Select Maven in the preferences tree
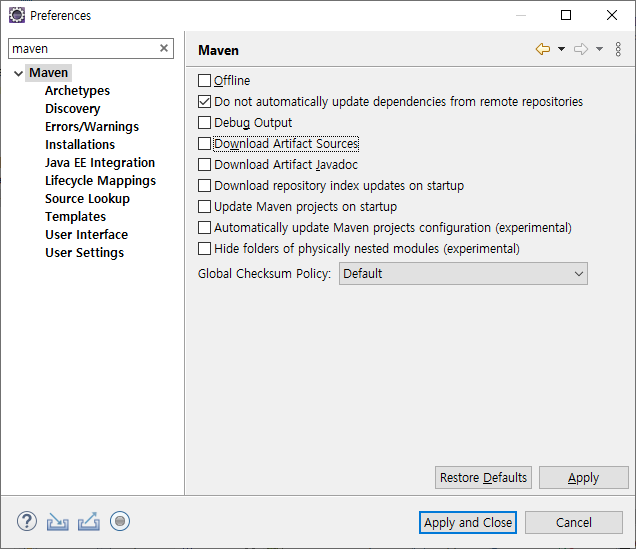Screen dimensions: 636x549 [x=48, y=73]
